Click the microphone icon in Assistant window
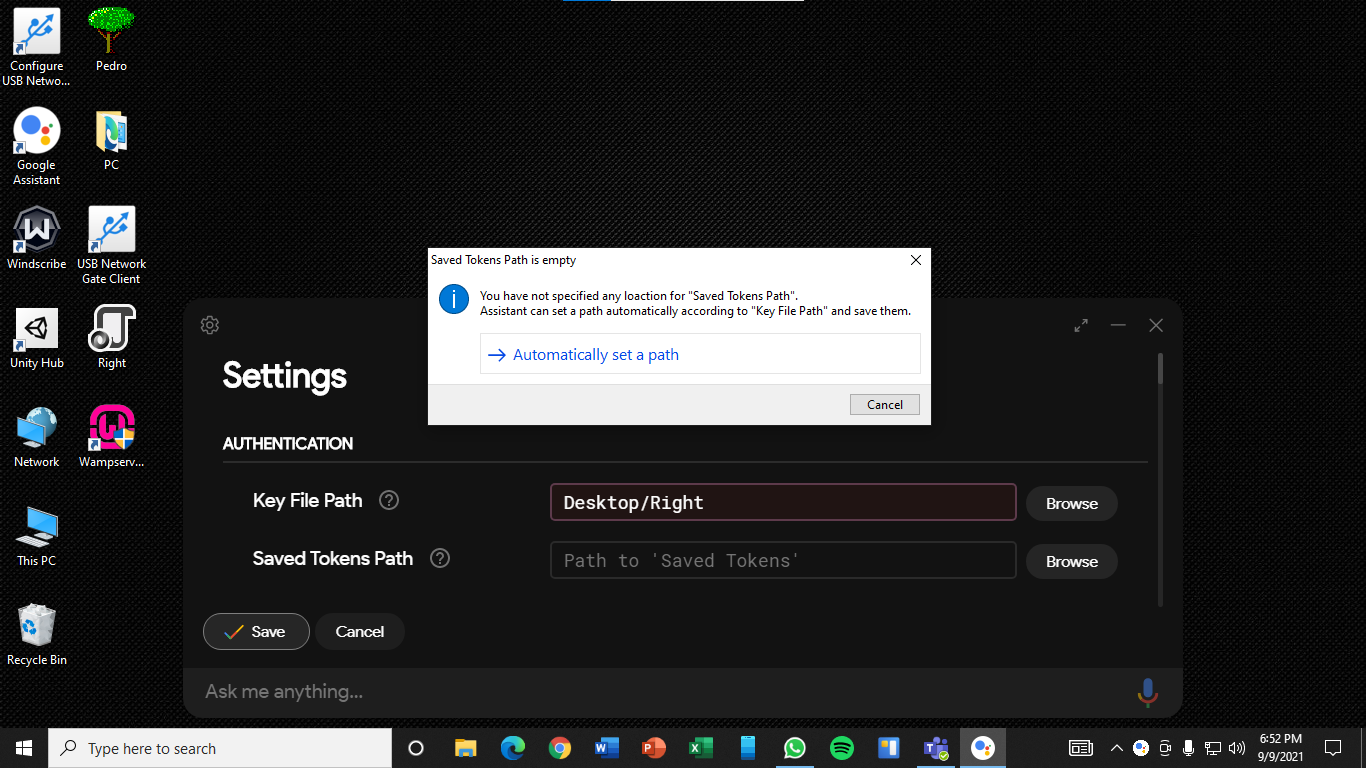 [x=1148, y=692]
